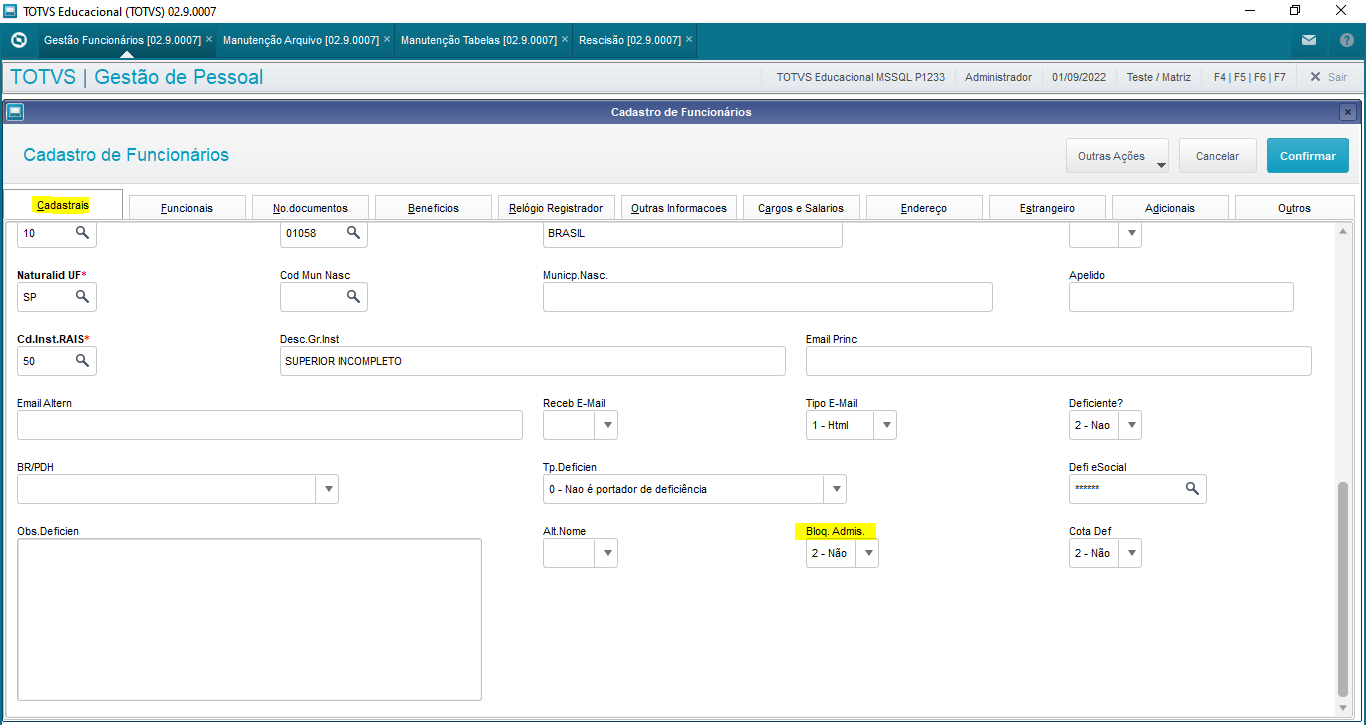Activate the Manutenção Arquivo module tab

coord(301,40)
